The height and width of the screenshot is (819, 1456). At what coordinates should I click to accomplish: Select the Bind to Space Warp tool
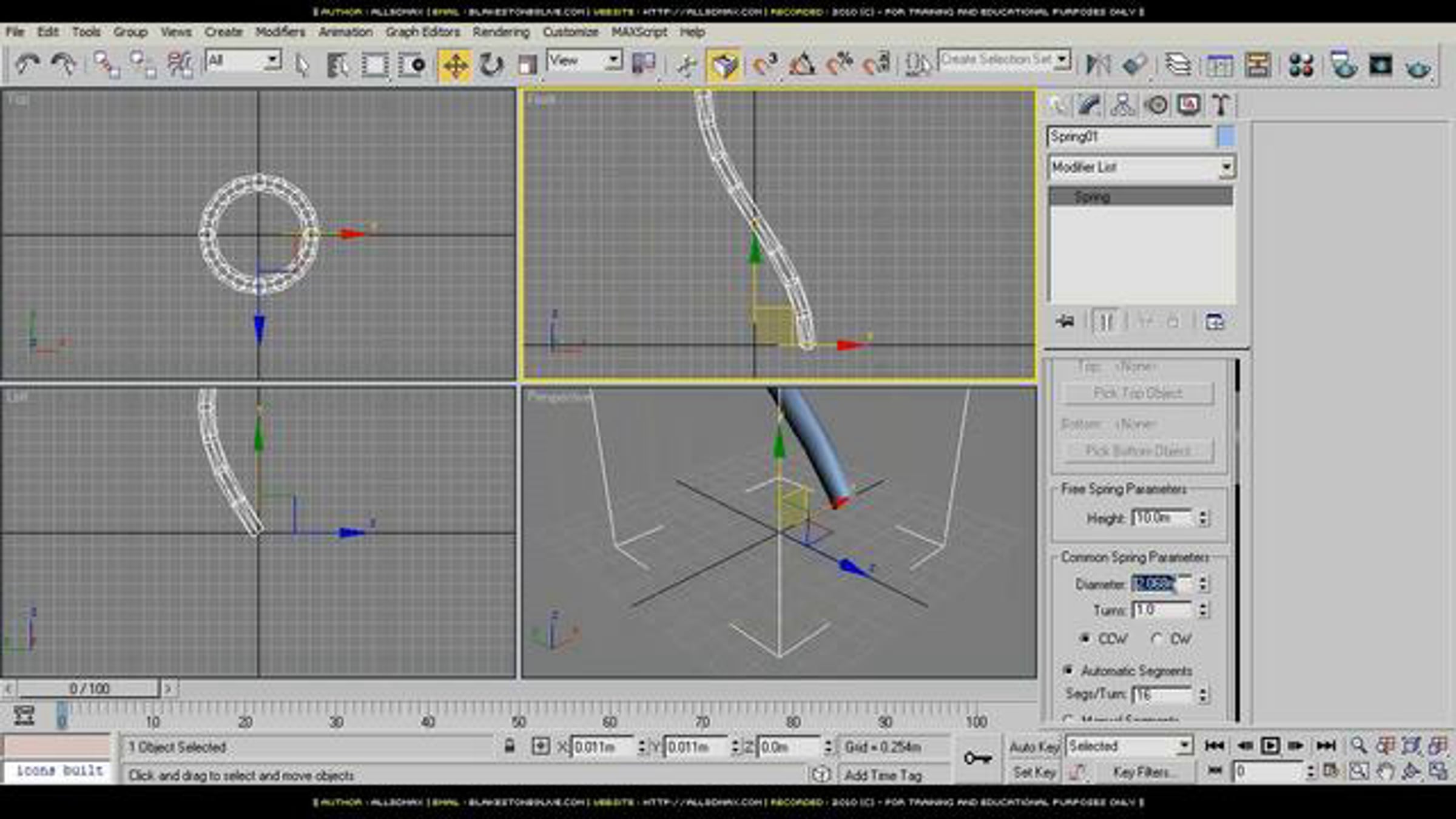click(180, 64)
